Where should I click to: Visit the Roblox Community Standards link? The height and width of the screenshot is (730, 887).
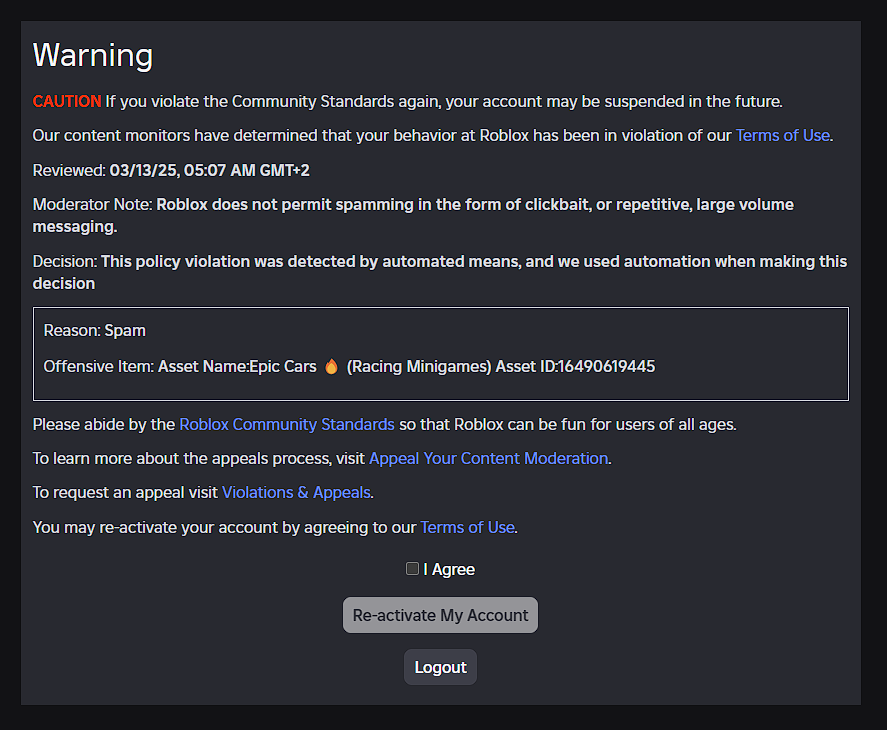[286, 424]
